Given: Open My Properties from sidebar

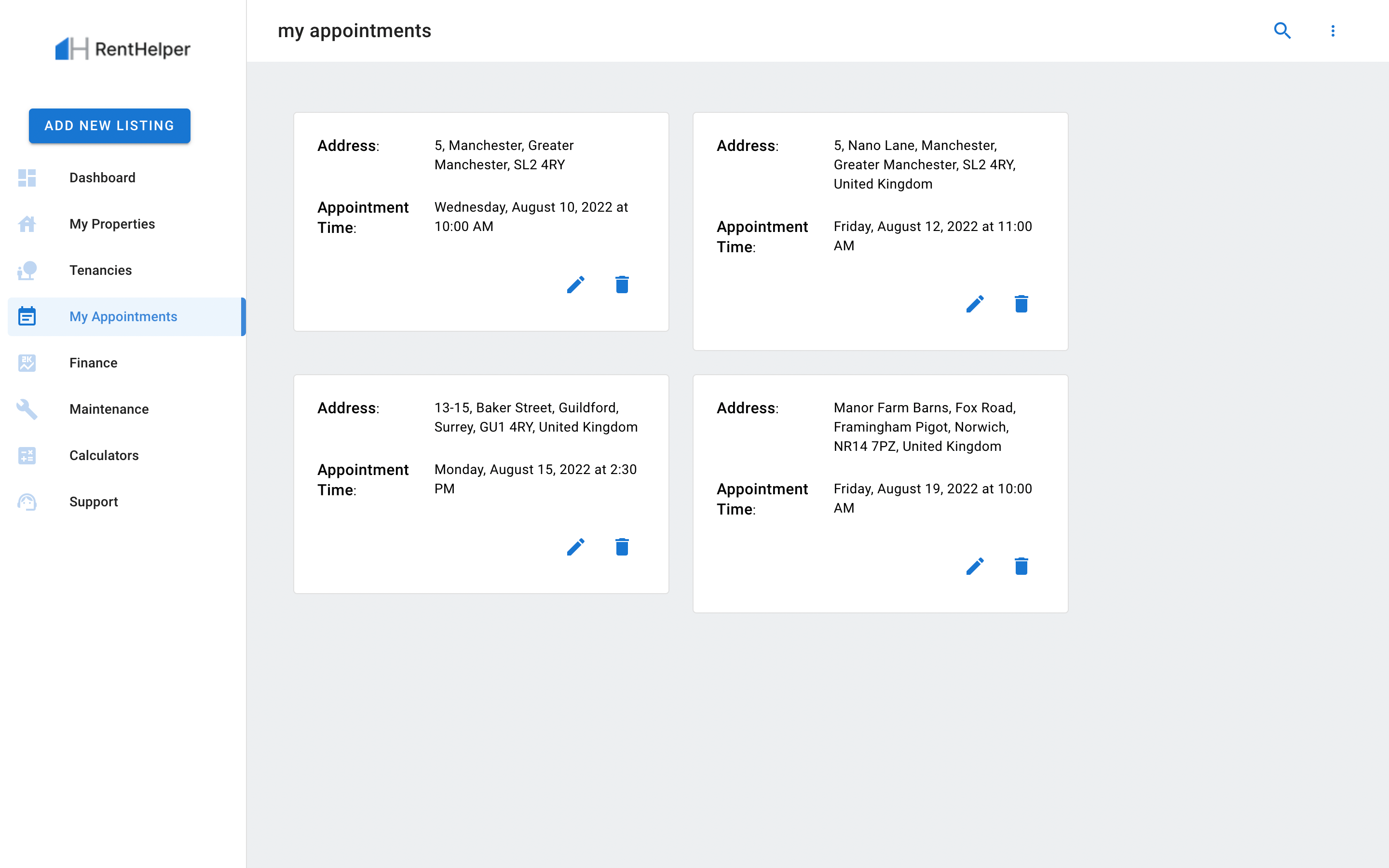Looking at the screenshot, I should (126, 224).
